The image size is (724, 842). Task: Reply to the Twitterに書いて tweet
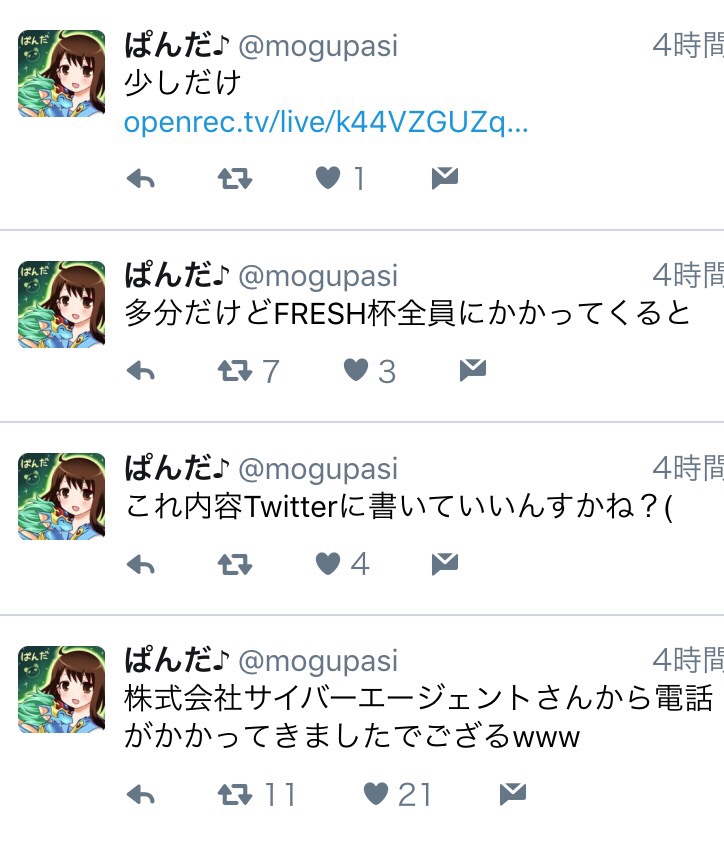pyautogui.click(x=141, y=564)
